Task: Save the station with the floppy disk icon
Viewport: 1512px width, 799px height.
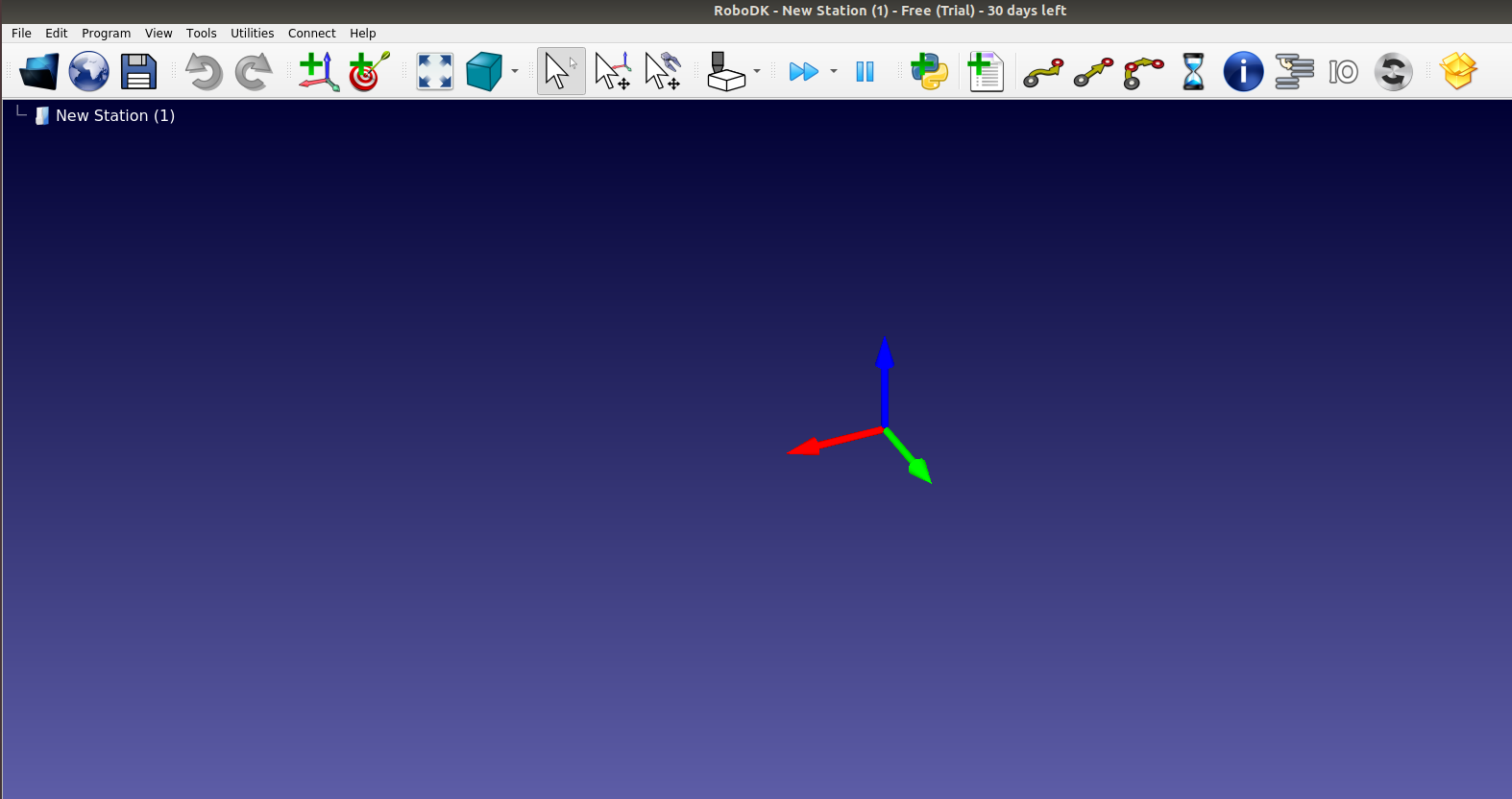Action: point(138,72)
